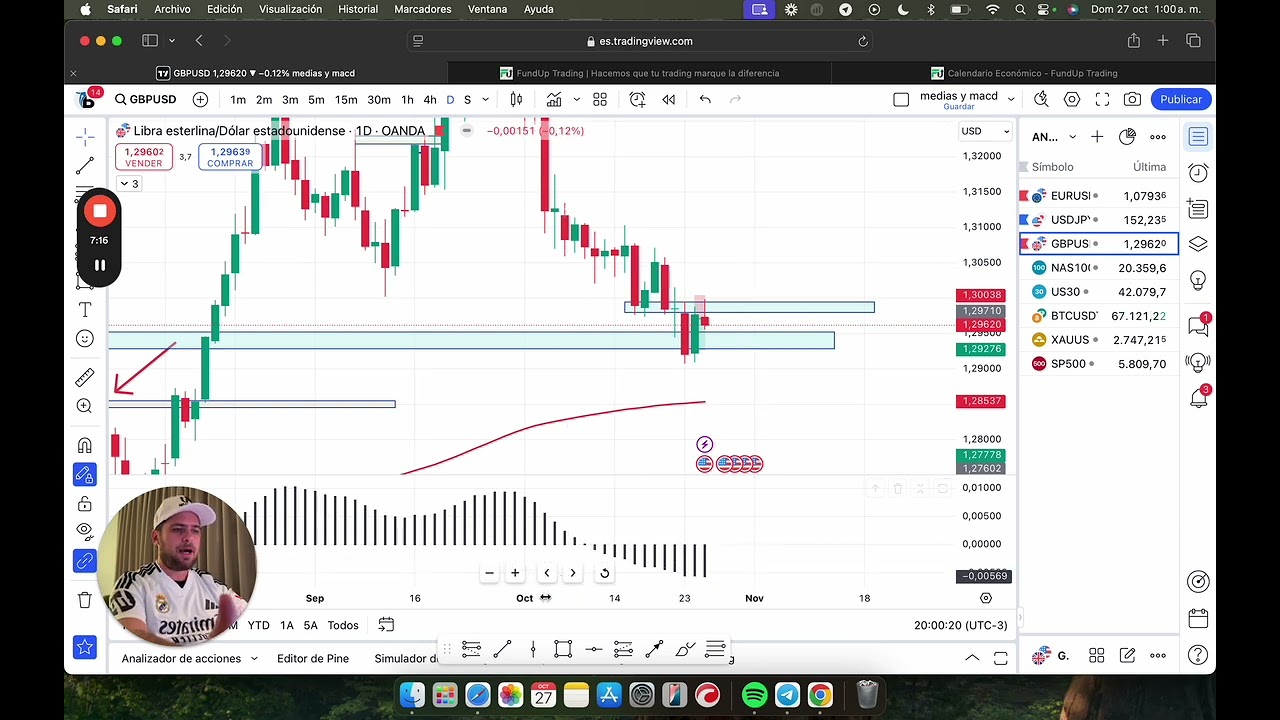Image resolution: width=1280 pixels, height=720 pixels.
Task: Undo the last chart action
Action: pyautogui.click(x=705, y=99)
